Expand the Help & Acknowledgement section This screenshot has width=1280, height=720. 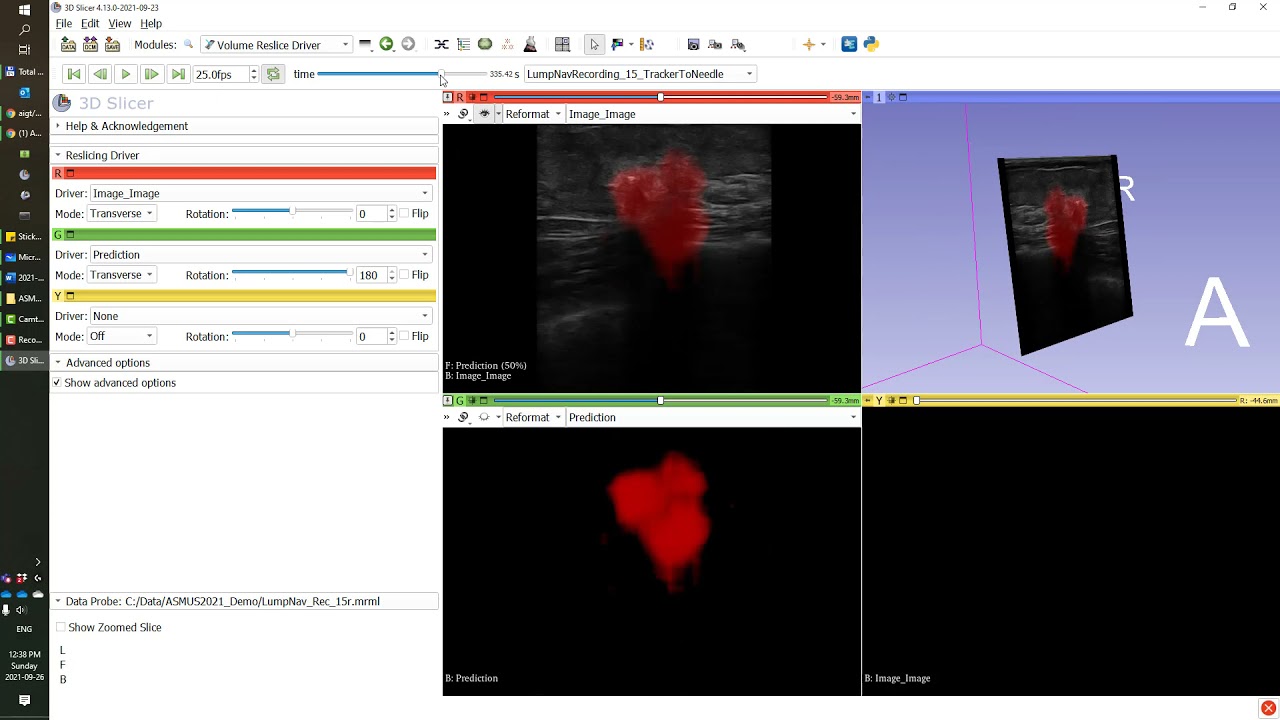click(x=244, y=126)
